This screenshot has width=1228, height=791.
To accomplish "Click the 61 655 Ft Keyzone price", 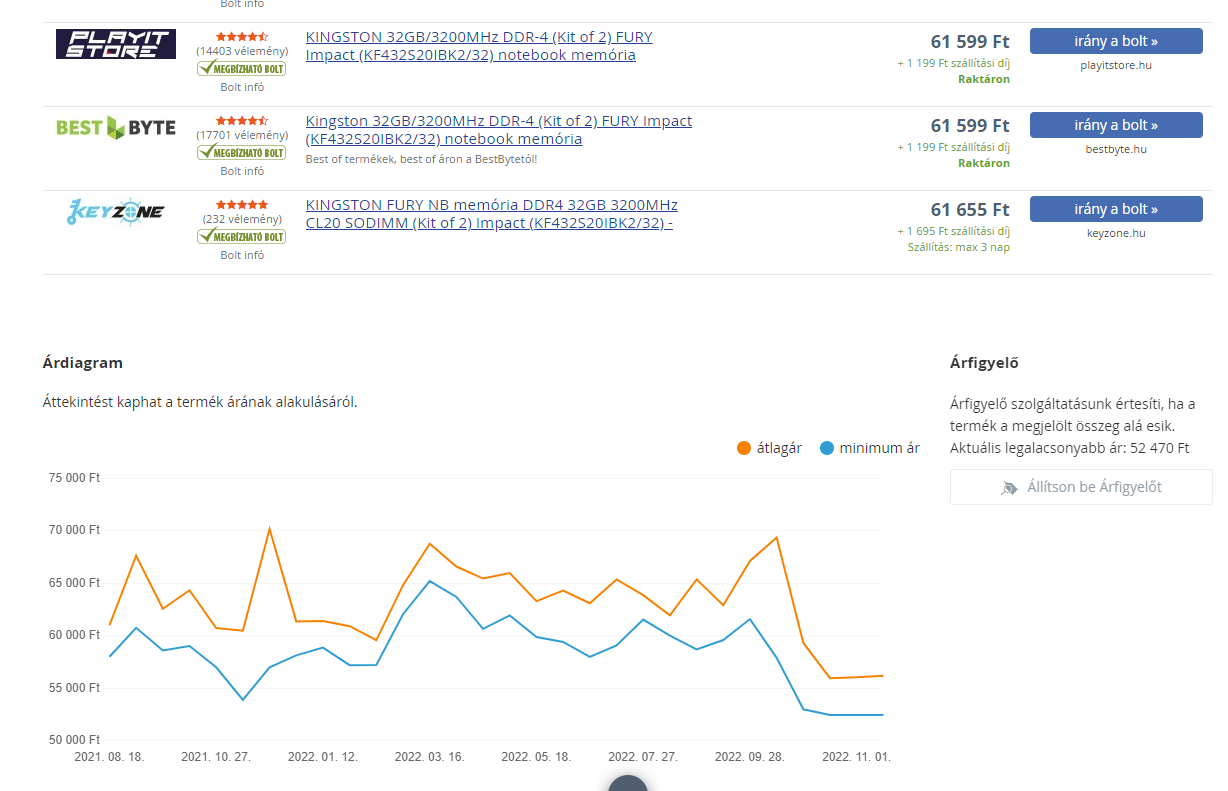I will tap(970, 210).
